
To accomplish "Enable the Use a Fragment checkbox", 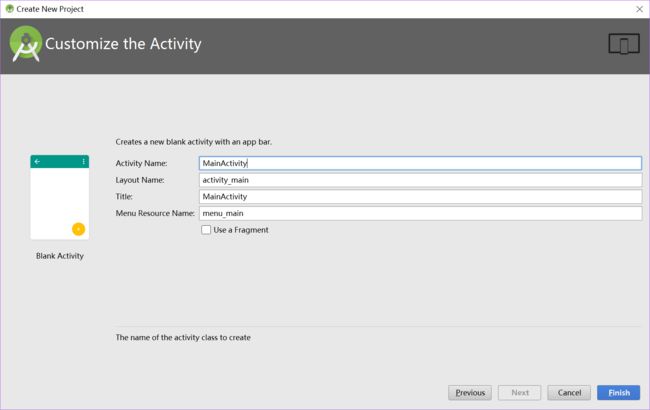I will point(206,230).
